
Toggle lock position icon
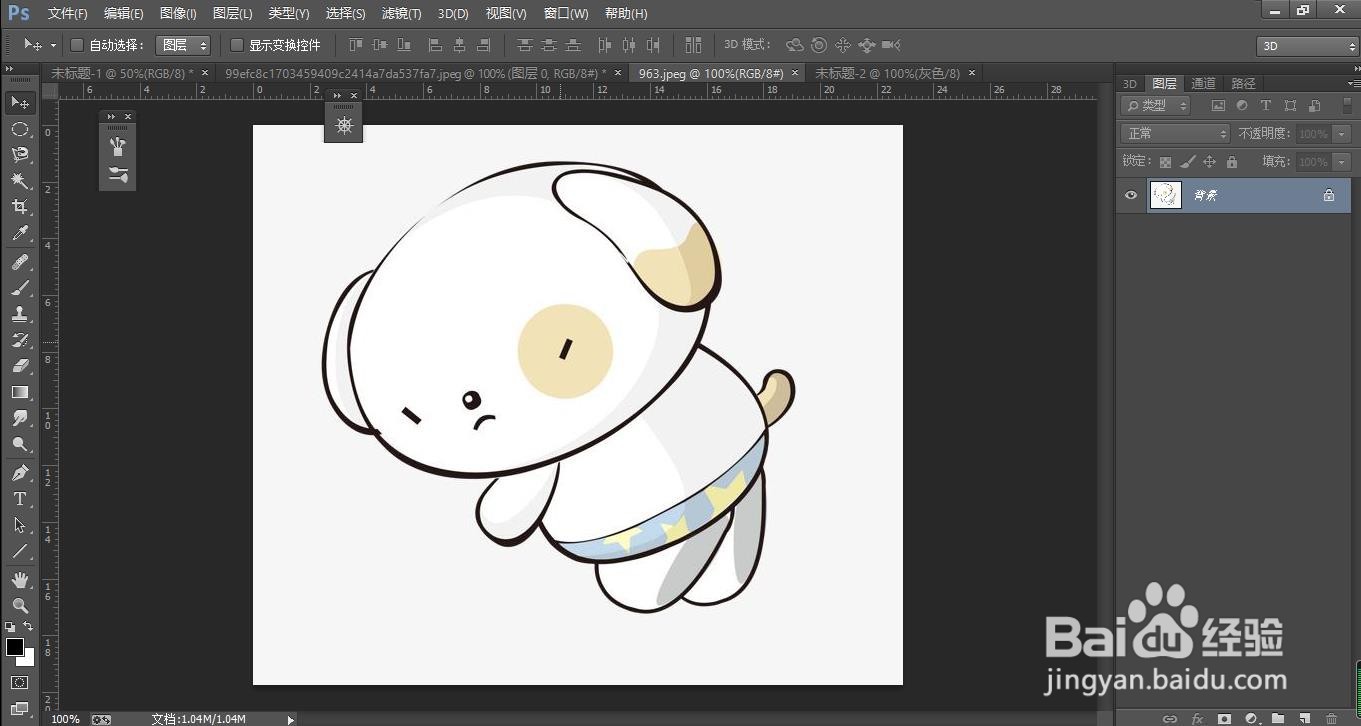[x=1209, y=162]
